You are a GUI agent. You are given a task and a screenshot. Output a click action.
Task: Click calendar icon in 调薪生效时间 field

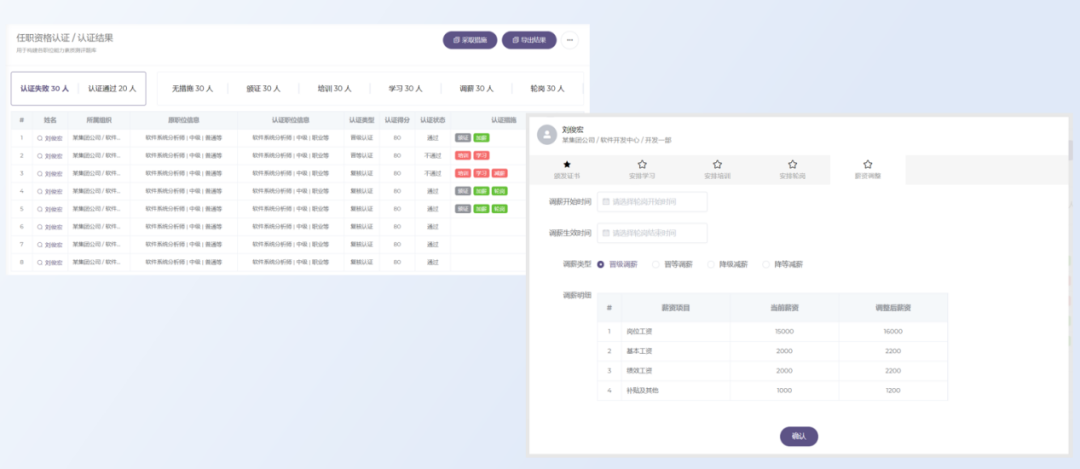605,233
